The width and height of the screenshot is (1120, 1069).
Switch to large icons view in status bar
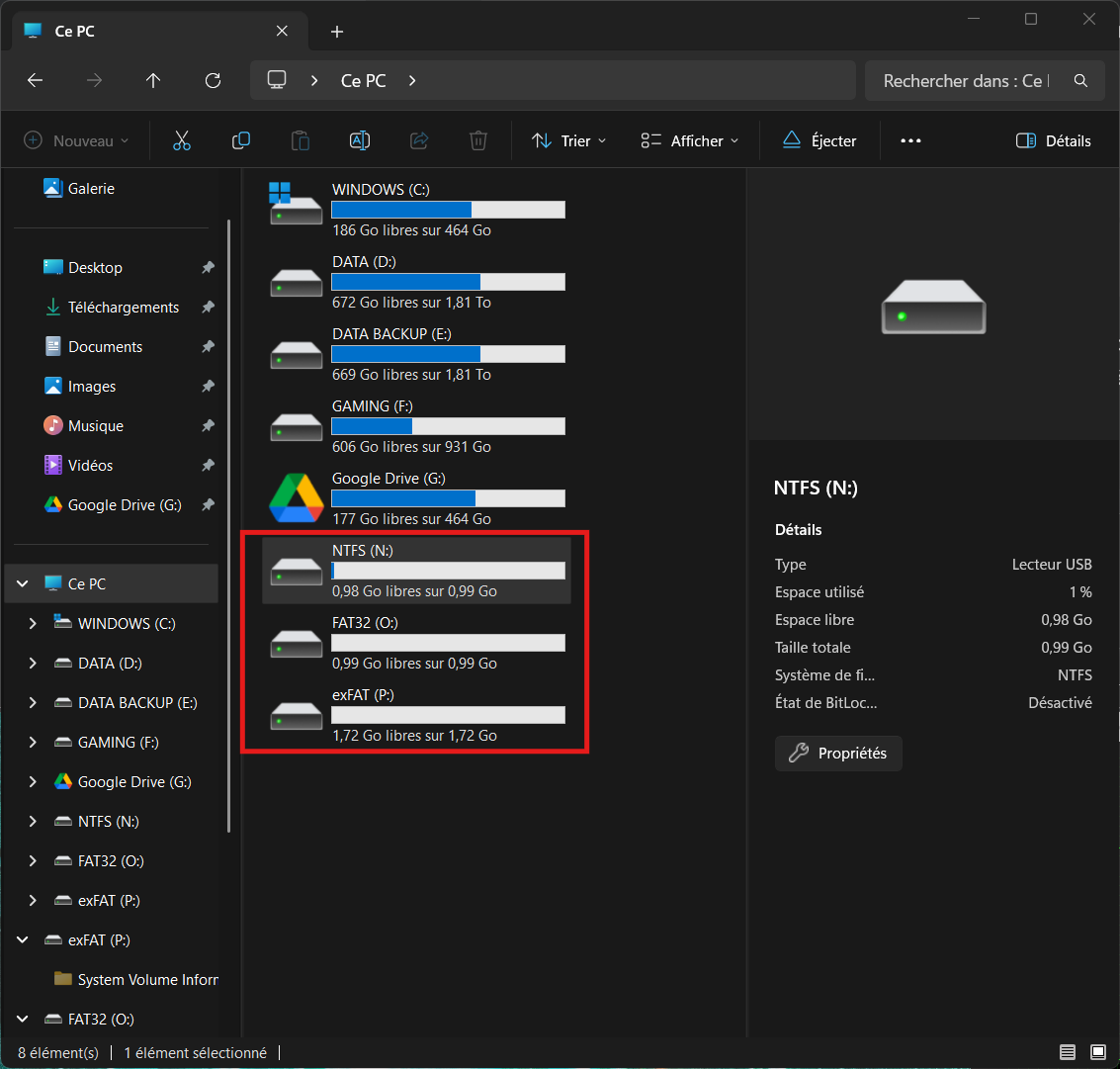click(1097, 1051)
